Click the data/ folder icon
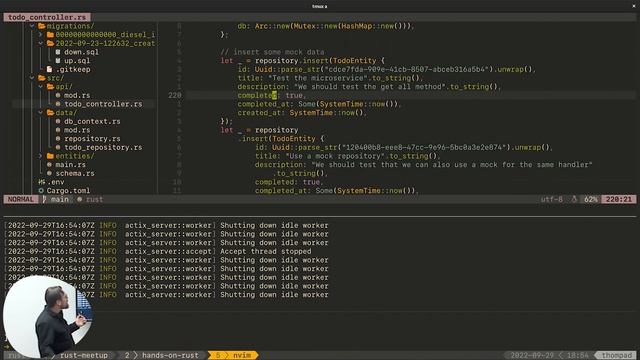Viewport: 640px width, 360px height. pos(50,113)
